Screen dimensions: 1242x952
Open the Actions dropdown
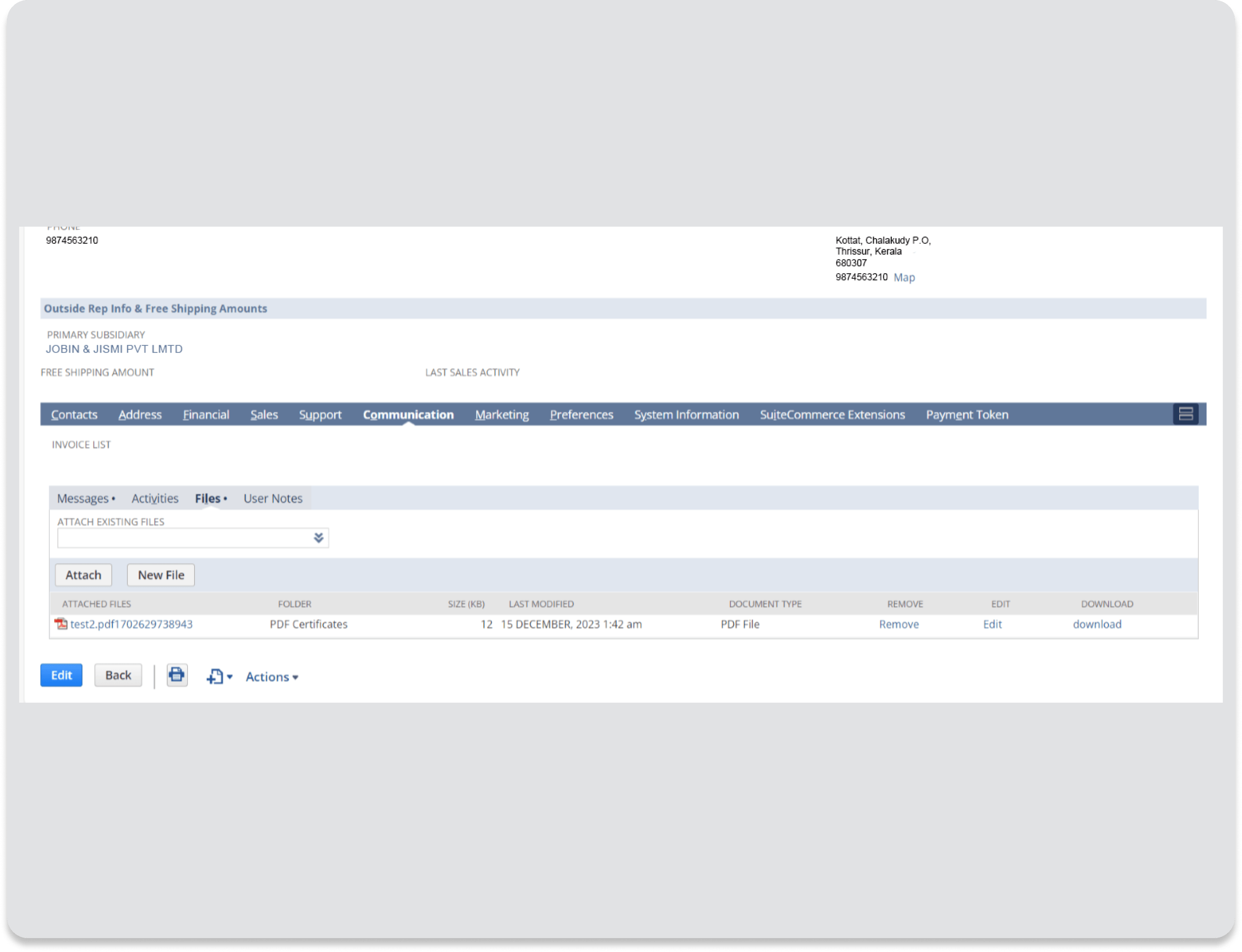coord(272,677)
